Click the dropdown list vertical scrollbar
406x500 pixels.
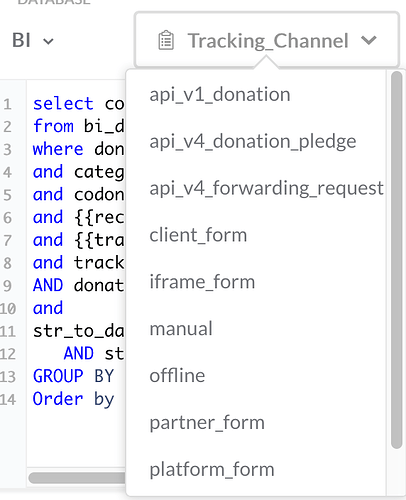click(x=396, y=260)
